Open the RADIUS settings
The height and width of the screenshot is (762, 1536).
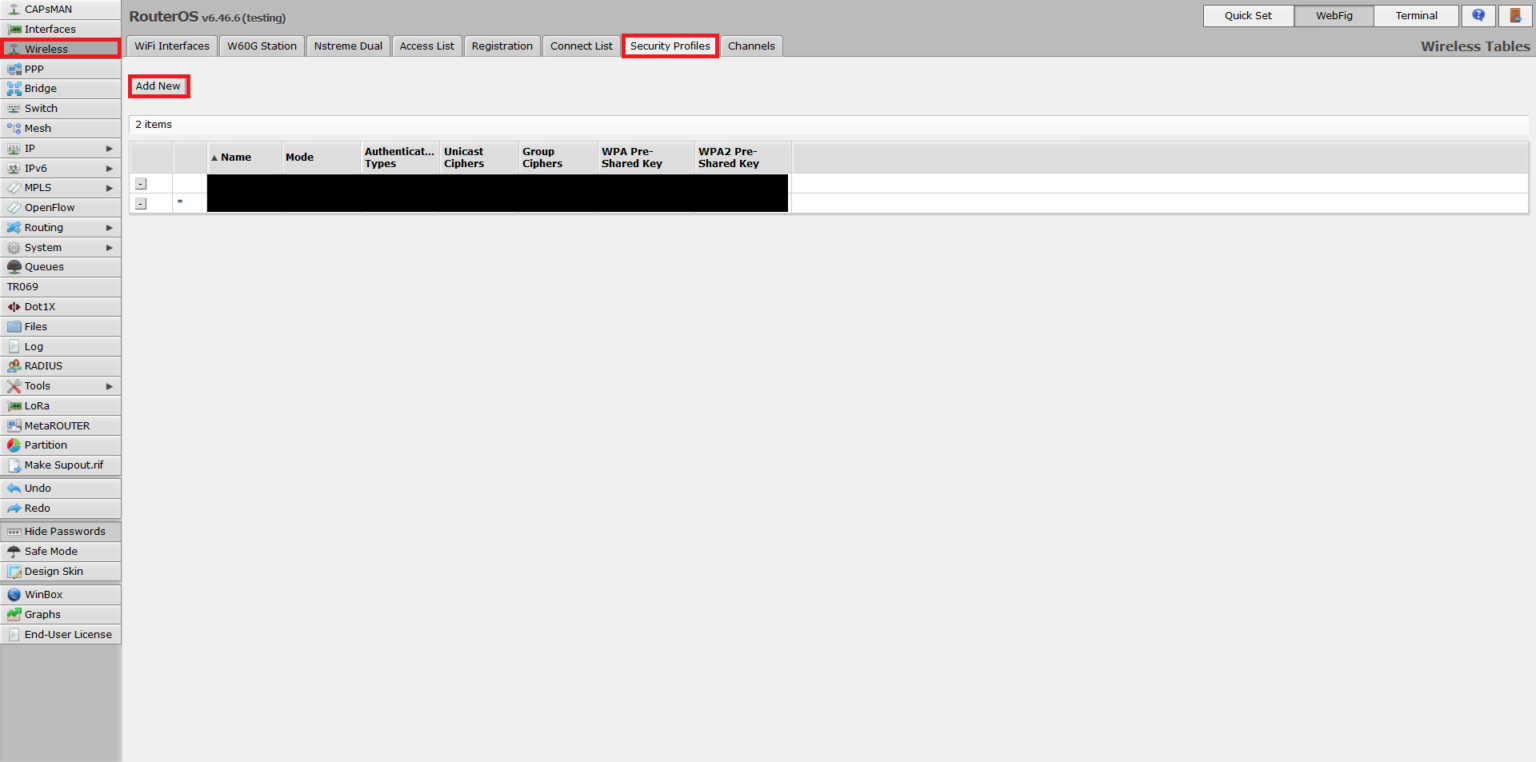point(43,366)
